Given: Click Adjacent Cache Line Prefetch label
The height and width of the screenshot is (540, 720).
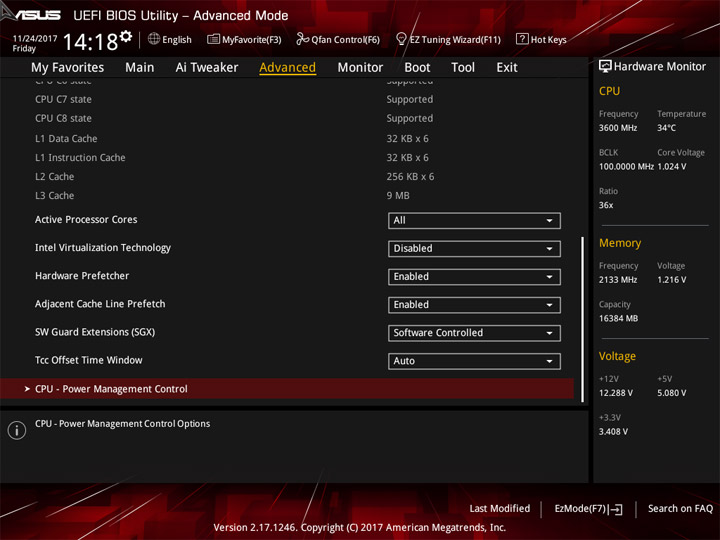Looking at the screenshot, I should 100,304.
